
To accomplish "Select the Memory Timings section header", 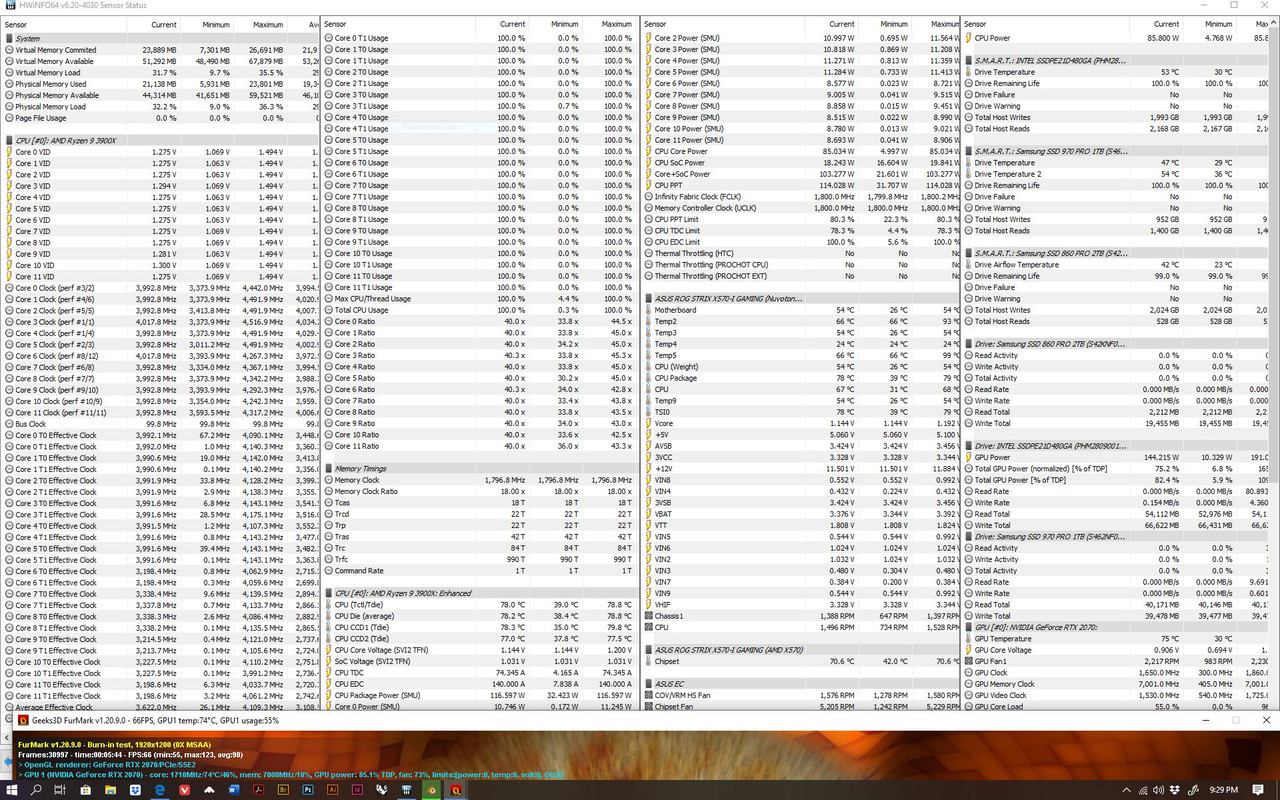I will click(480, 468).
